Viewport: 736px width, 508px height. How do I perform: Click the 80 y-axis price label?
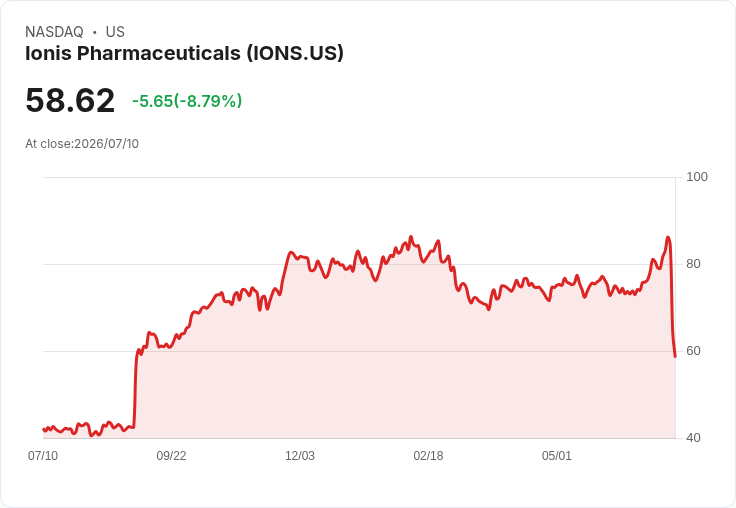(693, 264)
